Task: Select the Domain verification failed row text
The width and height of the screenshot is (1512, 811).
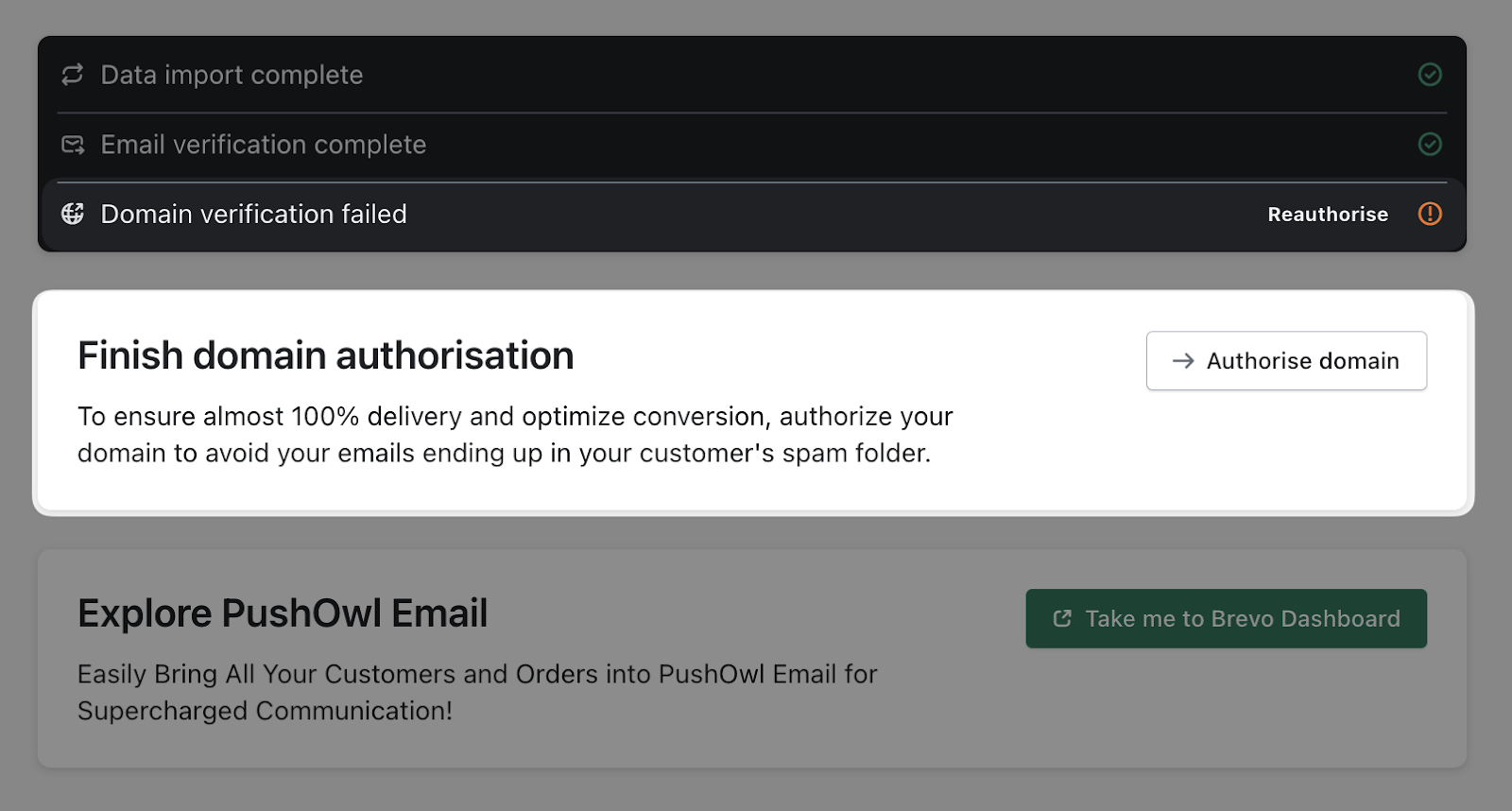Action: [x=254, y=214]
